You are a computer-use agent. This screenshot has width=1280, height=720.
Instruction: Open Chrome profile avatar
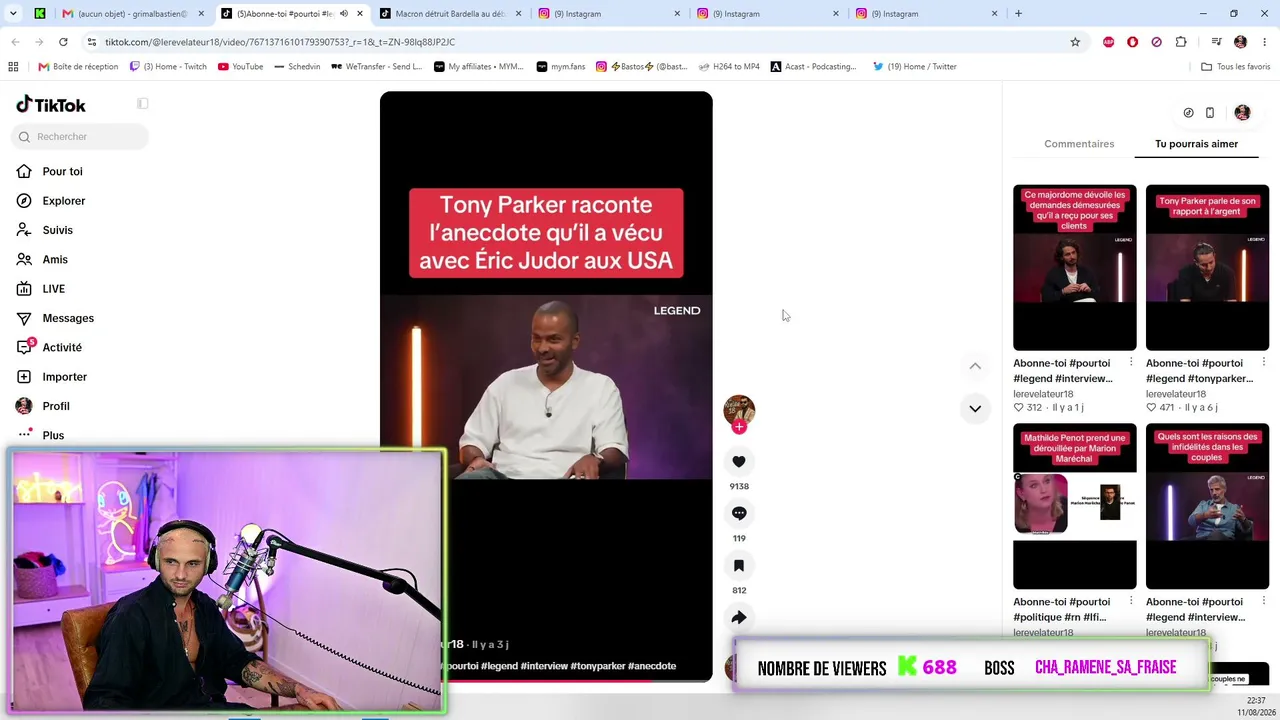(1240, 42)
